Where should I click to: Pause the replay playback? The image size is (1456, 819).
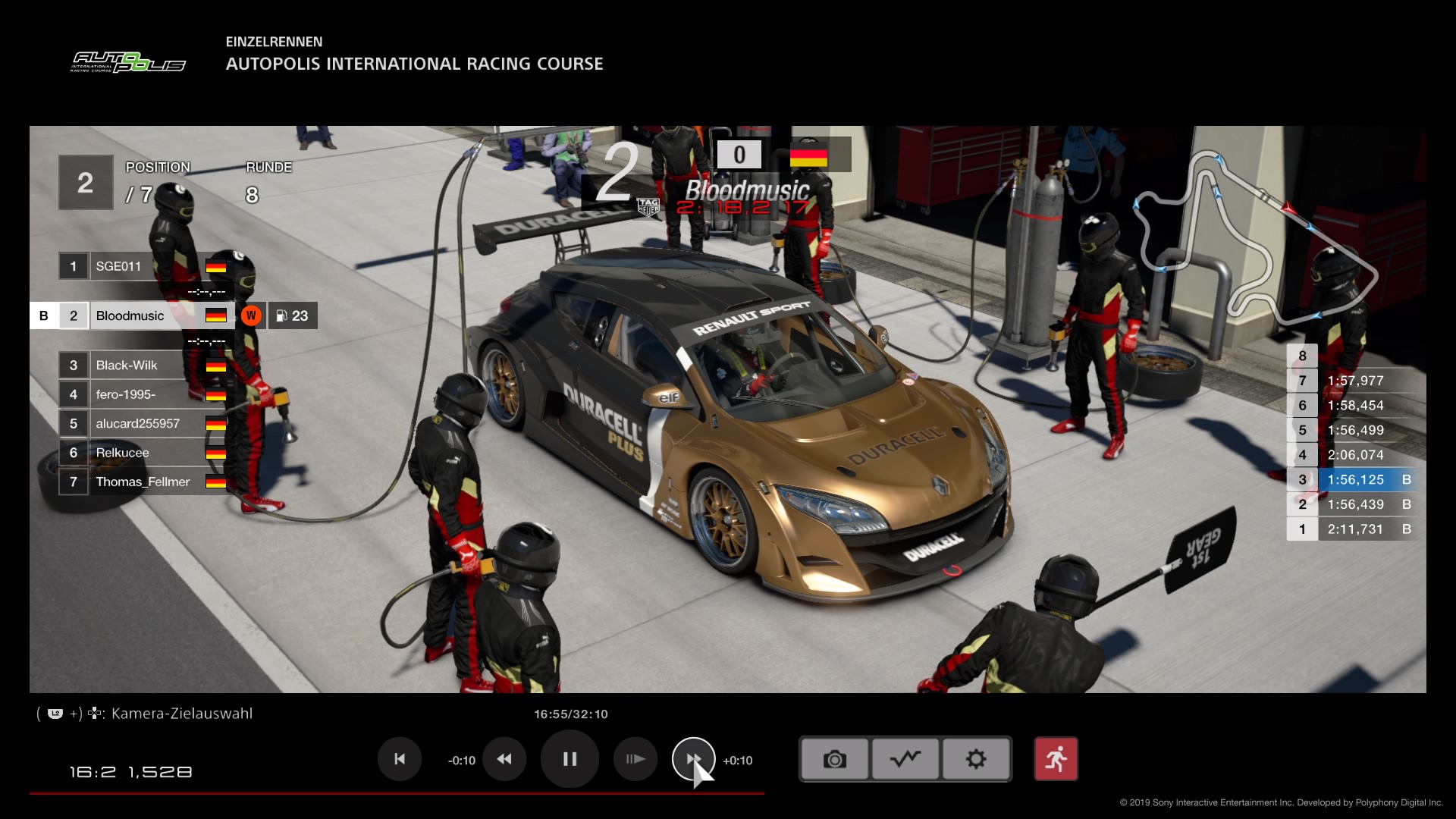tap(570, 759)
